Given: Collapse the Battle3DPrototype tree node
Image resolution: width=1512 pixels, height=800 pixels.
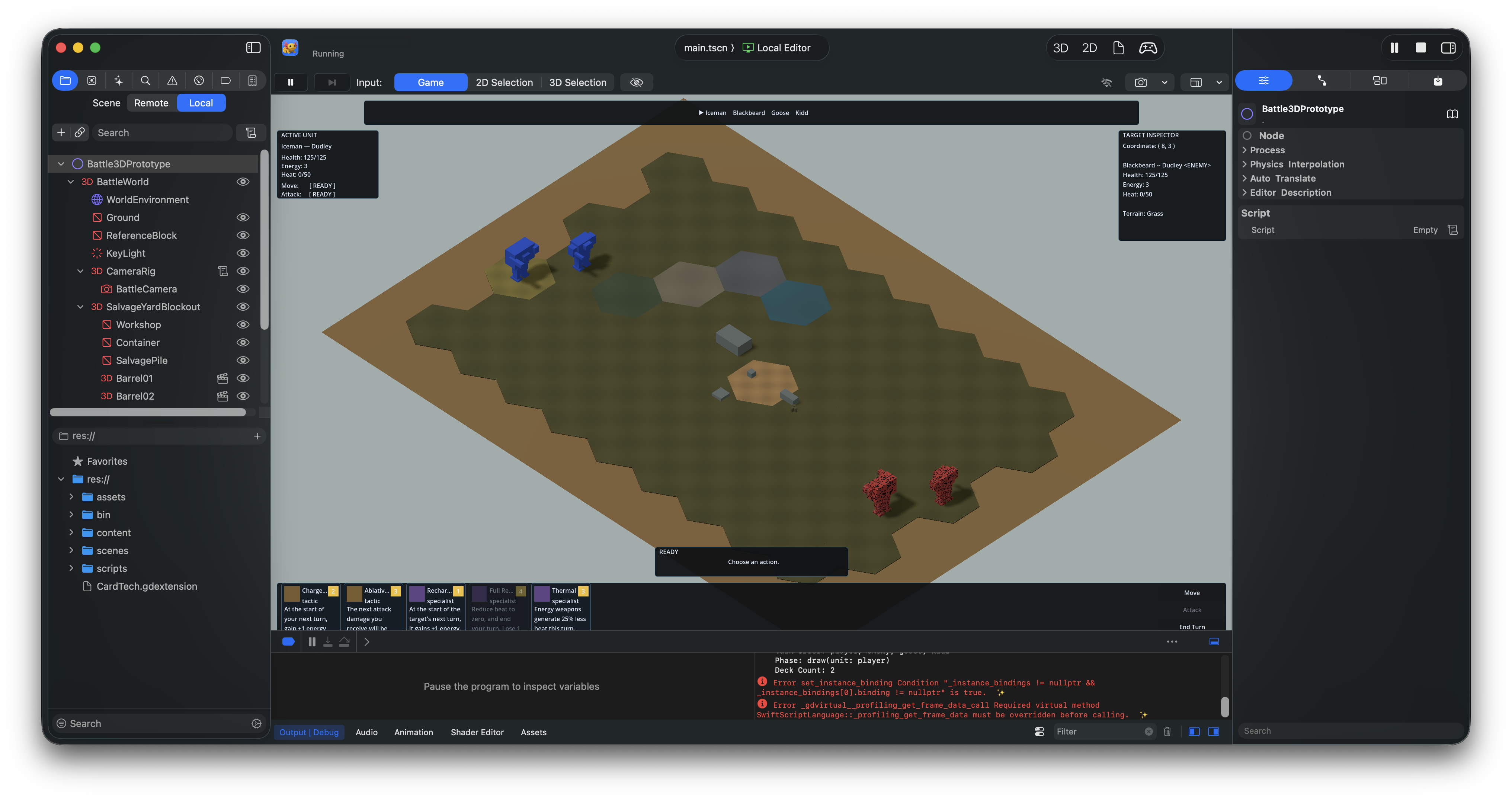Looking at the screenshot, I should pyautogui.click(x=60, y=164).
